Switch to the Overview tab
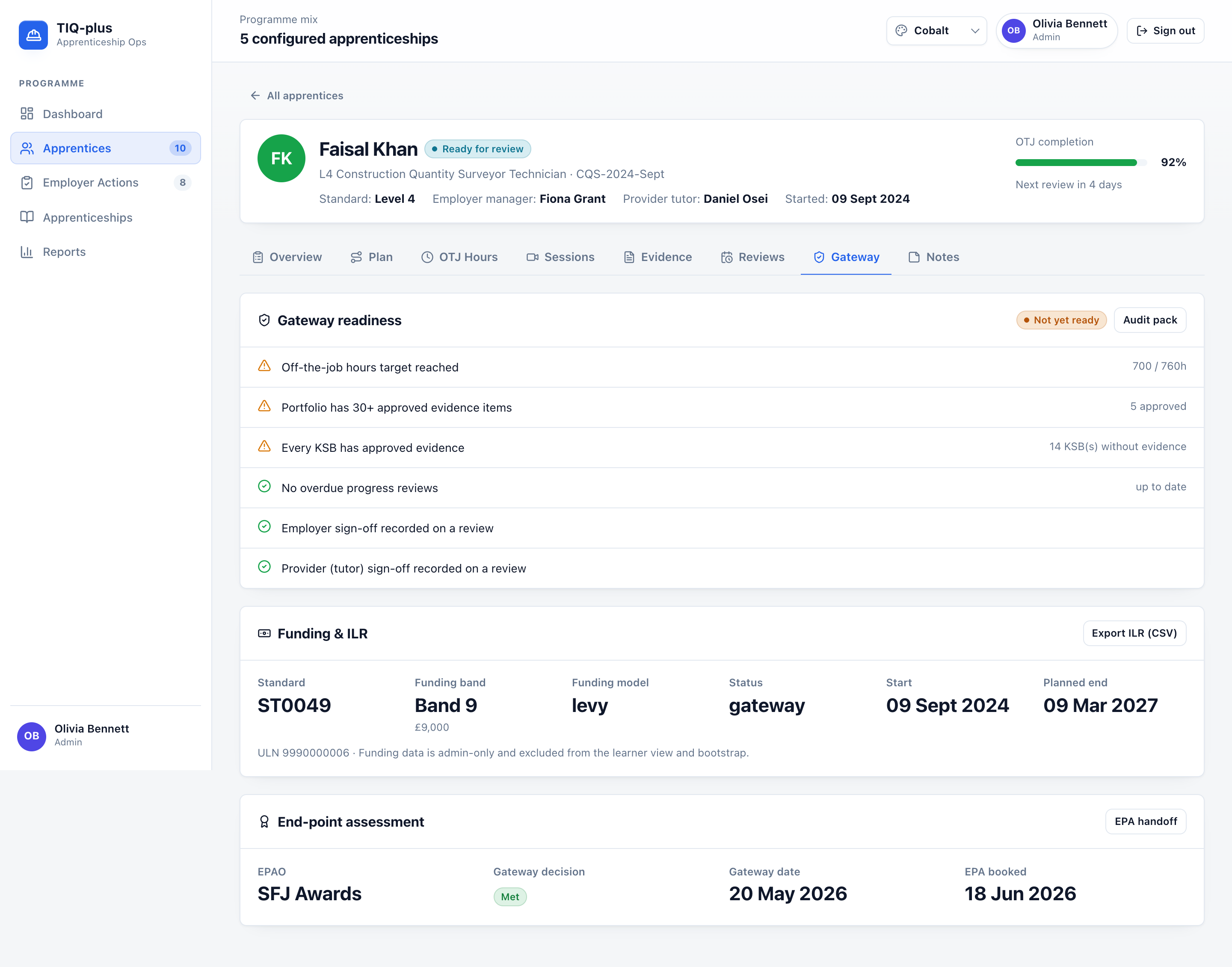 point(287,257)
